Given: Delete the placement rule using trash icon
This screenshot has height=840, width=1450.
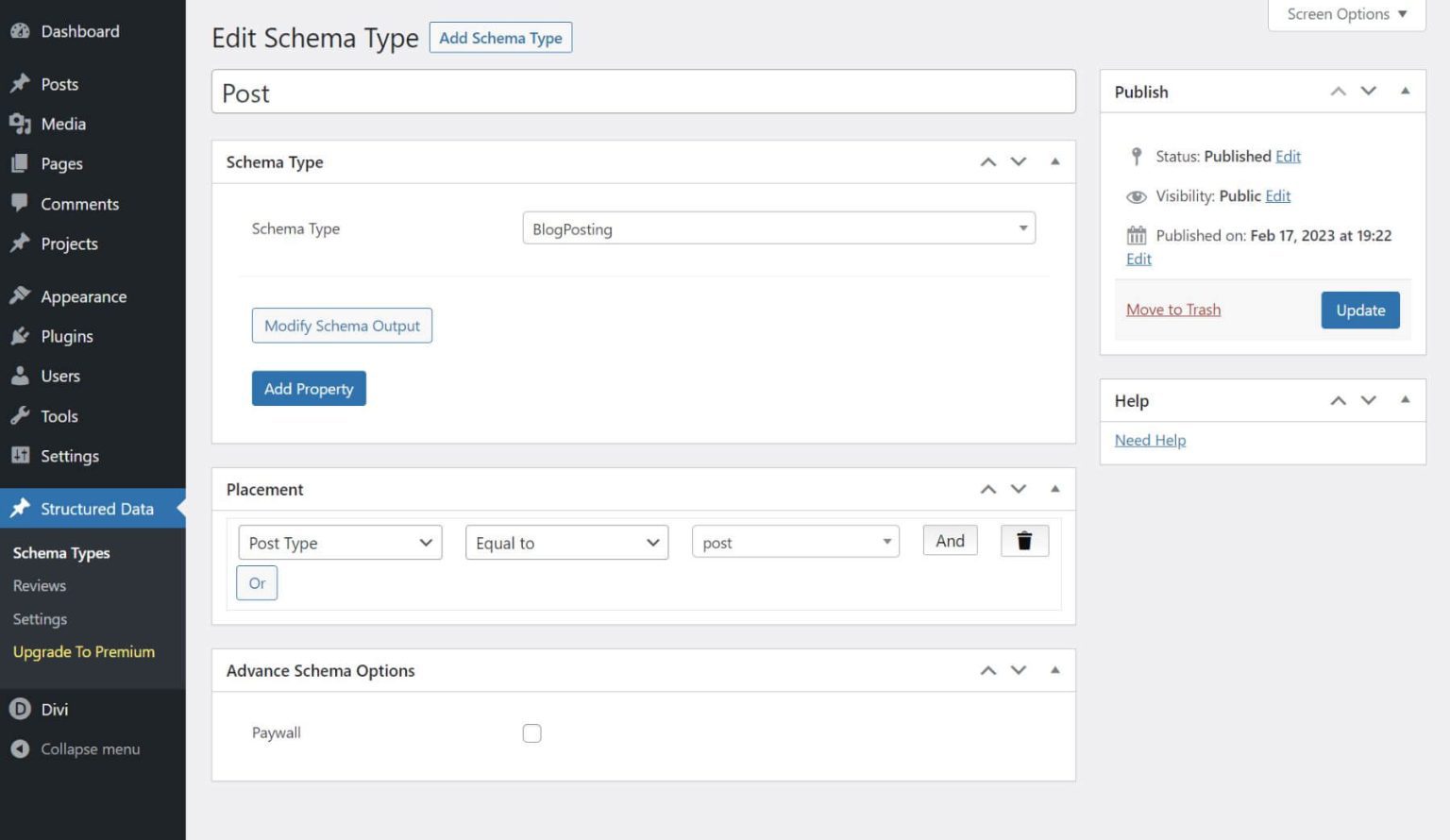Looking at the screenshot, I should coord(1024,541).
